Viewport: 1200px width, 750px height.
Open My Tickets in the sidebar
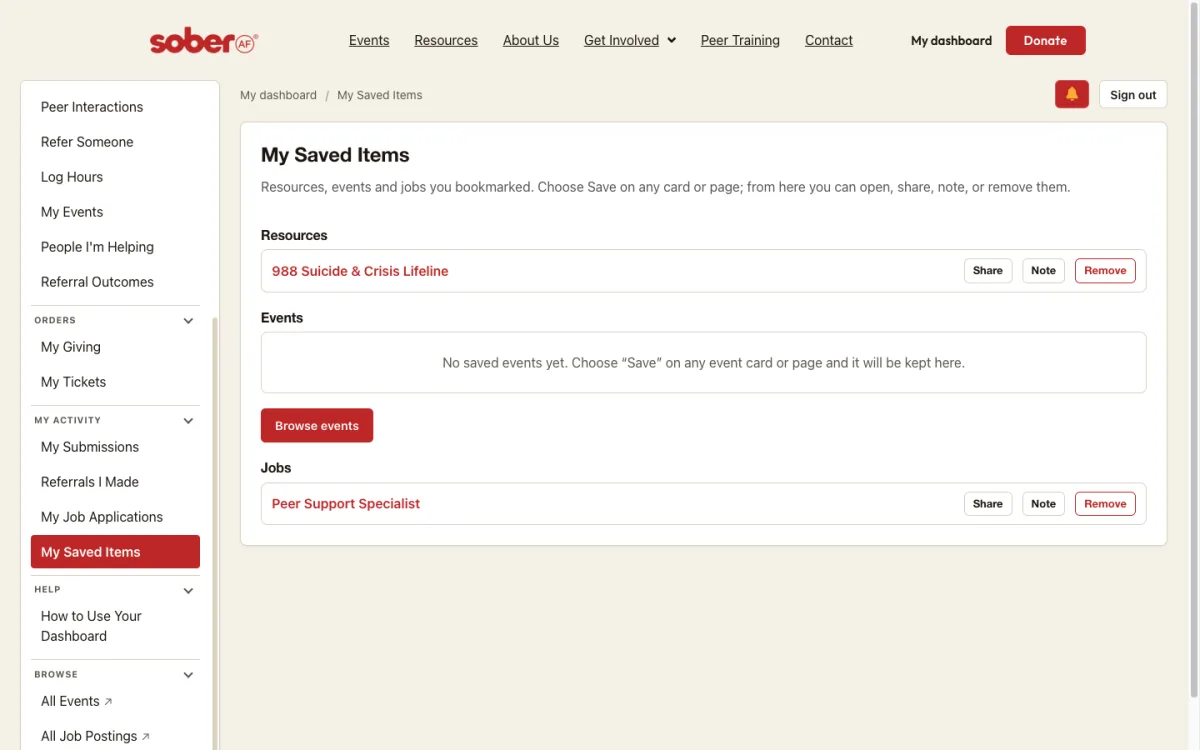115,382
